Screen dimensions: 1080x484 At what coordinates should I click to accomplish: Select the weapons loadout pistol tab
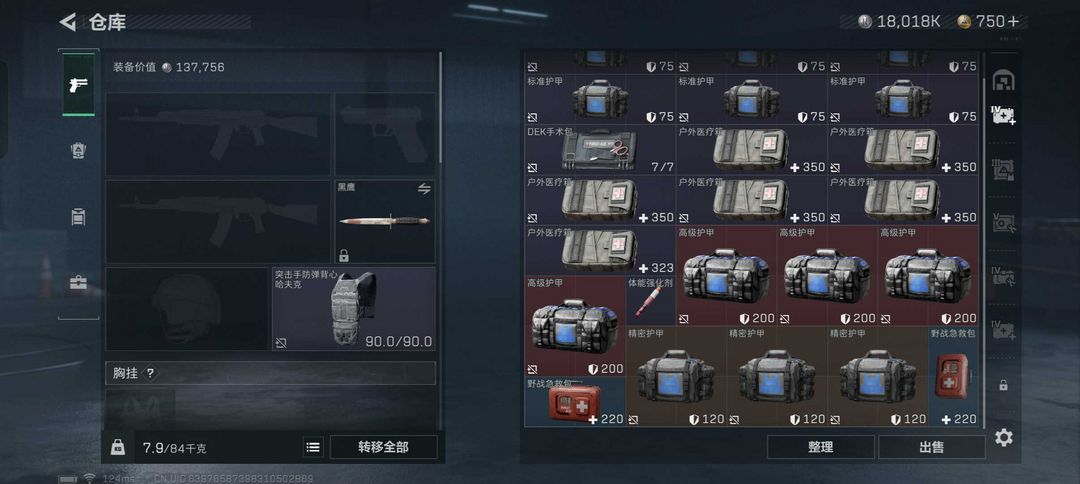click(x=79, y=85)
